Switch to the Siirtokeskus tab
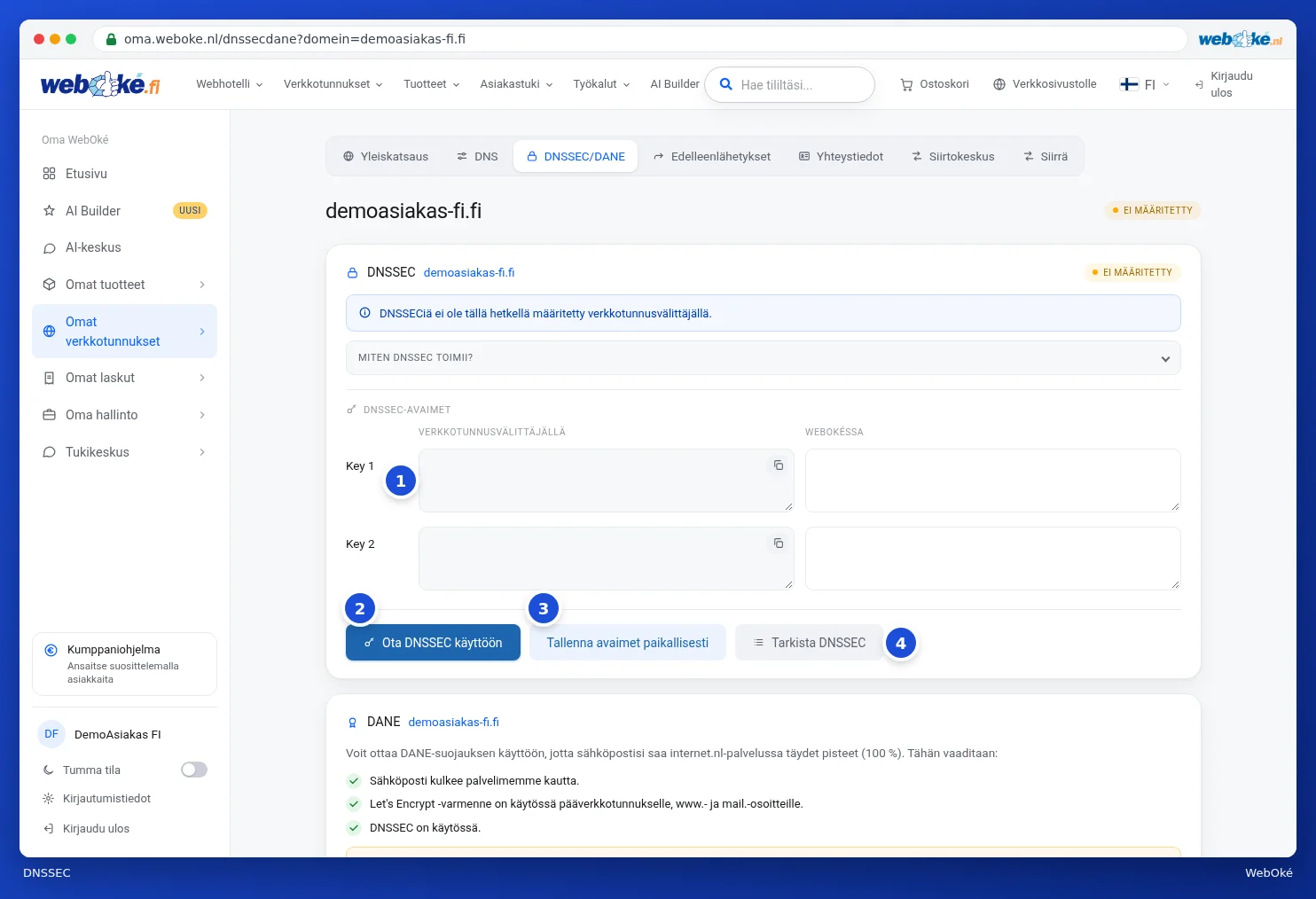1316x899 pixels. [x=953, y=156]
